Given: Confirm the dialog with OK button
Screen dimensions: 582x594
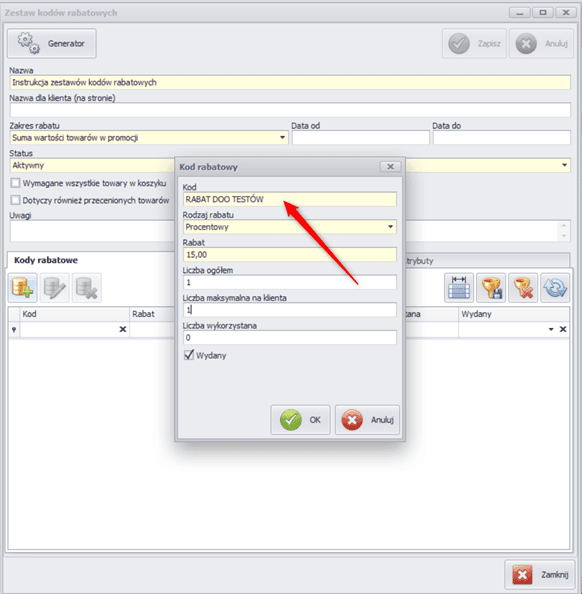Looking at the screenshot, I should point(300,420).
